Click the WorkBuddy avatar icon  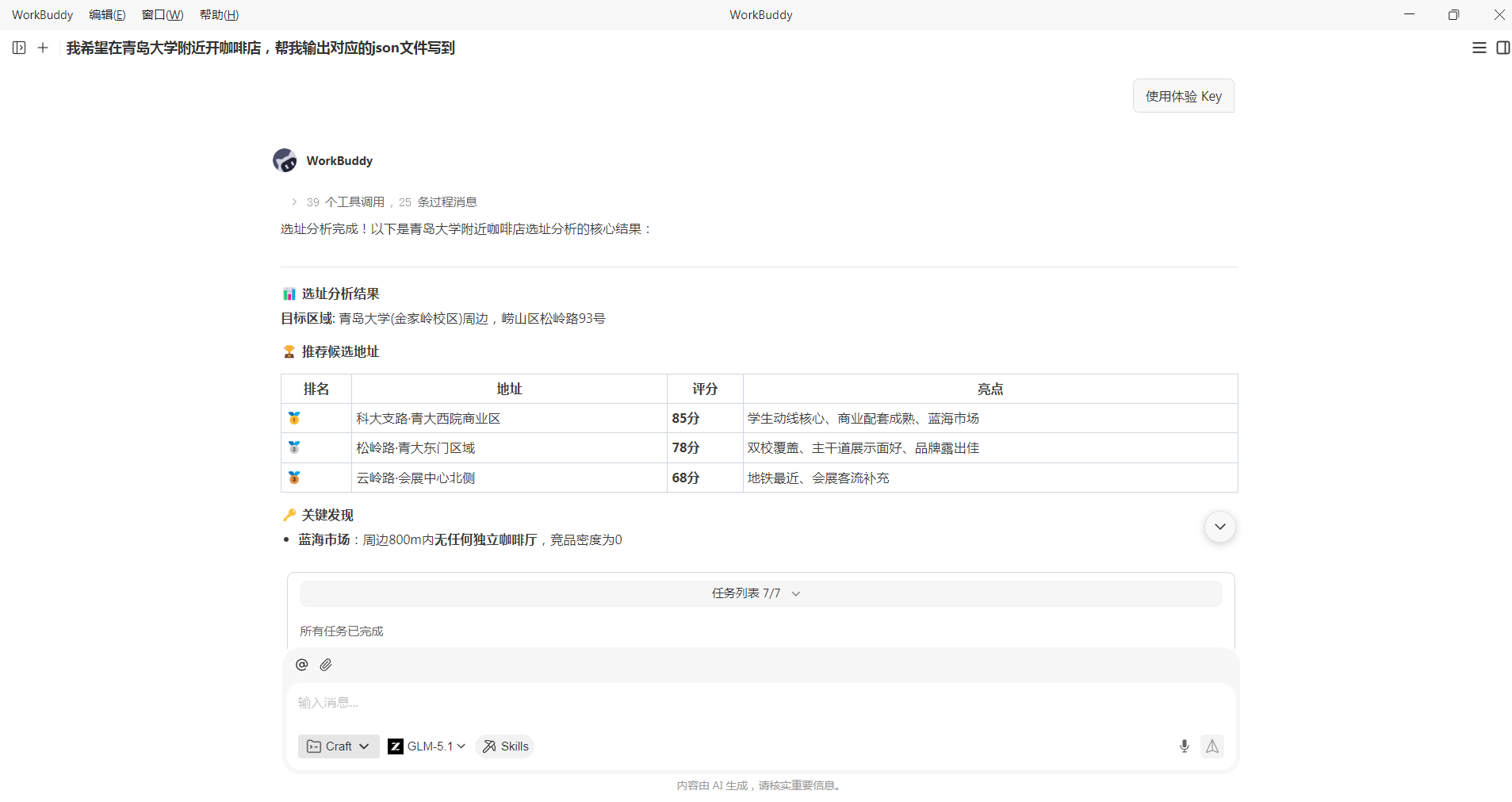click(285, 160)
